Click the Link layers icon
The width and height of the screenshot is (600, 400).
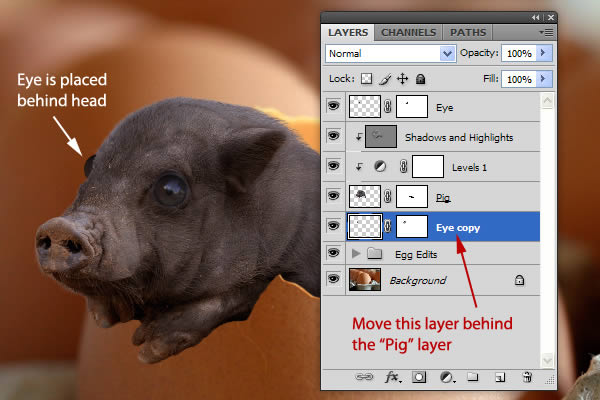pyautogui.click(x=364, y=377)
